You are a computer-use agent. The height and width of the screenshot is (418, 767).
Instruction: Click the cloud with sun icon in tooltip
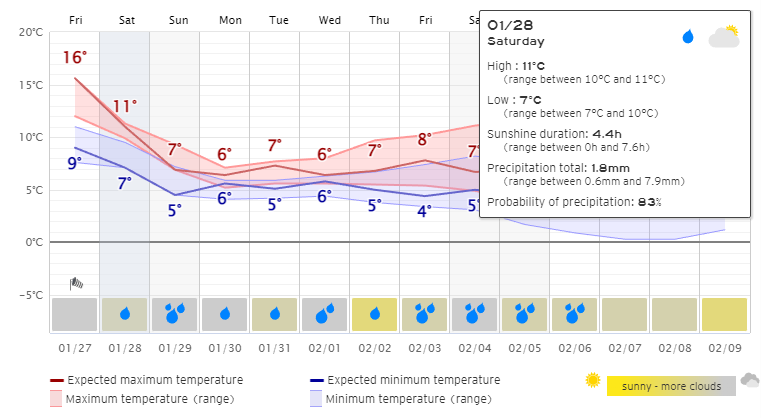coord(724,36)
